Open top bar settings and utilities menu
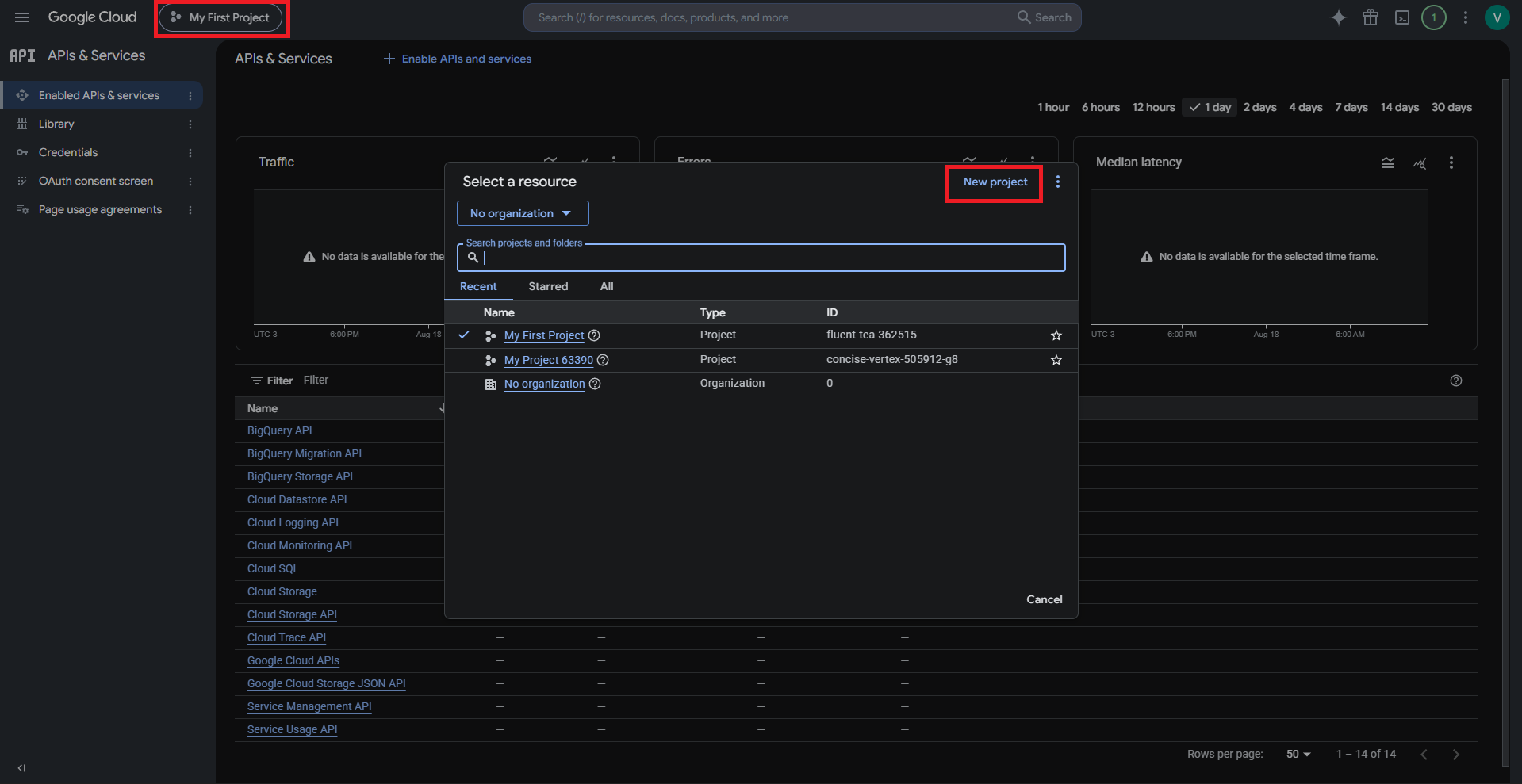The height and width of the screenshot is (784, 1522). click(1466, 17)
